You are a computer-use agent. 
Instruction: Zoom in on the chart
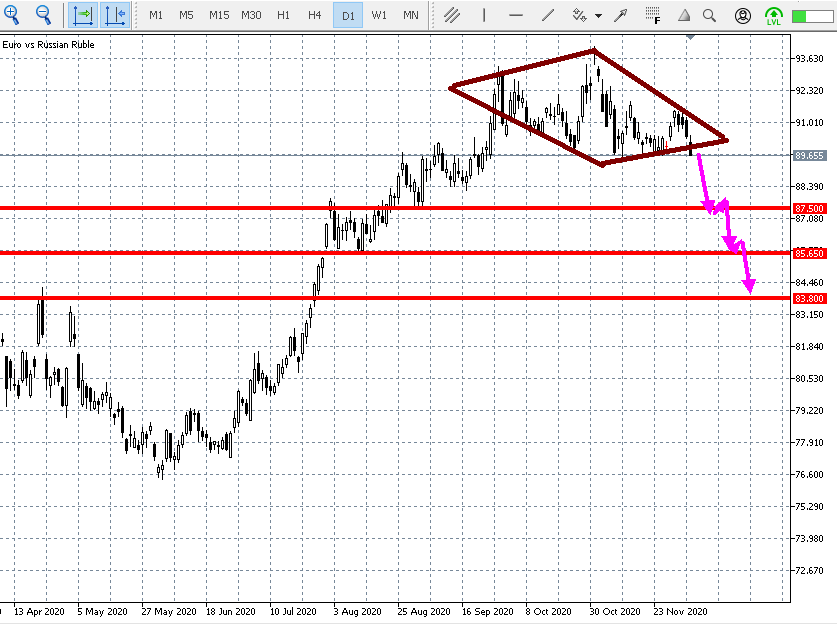tap(11, 15)
